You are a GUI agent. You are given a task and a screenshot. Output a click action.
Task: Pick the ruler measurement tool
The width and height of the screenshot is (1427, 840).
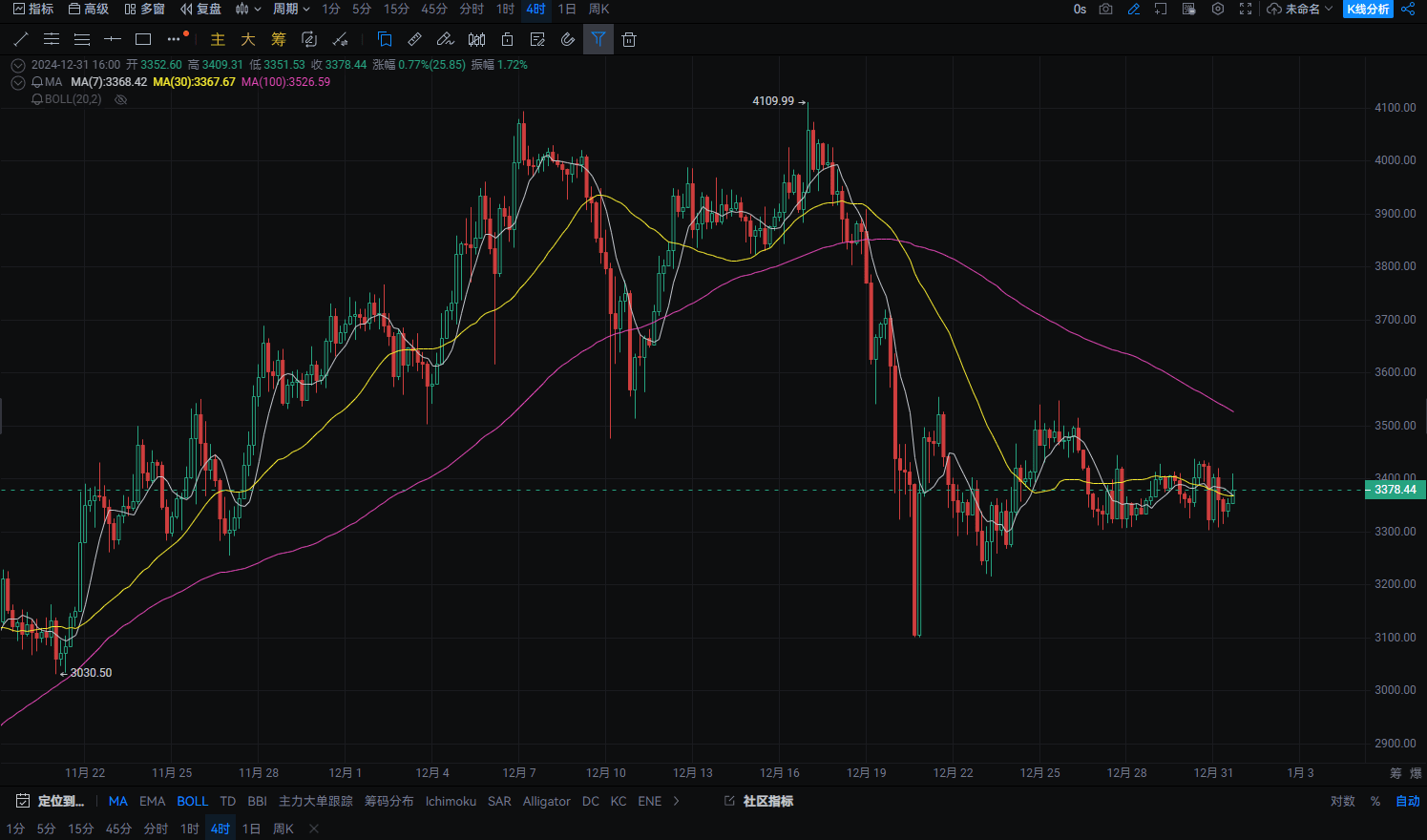(x=414, y=39)
